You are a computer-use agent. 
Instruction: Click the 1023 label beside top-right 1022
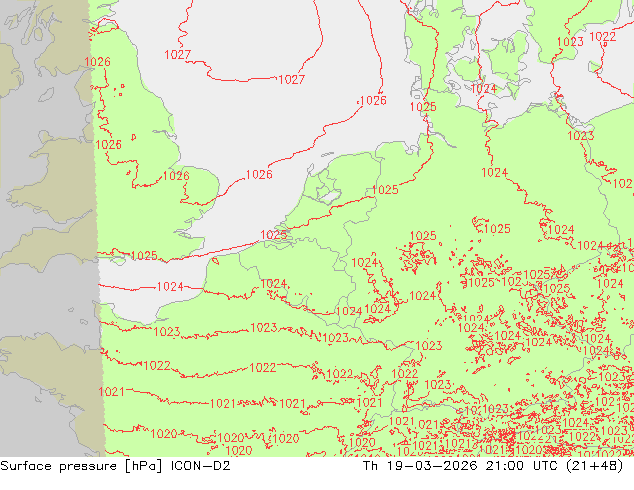570,42
